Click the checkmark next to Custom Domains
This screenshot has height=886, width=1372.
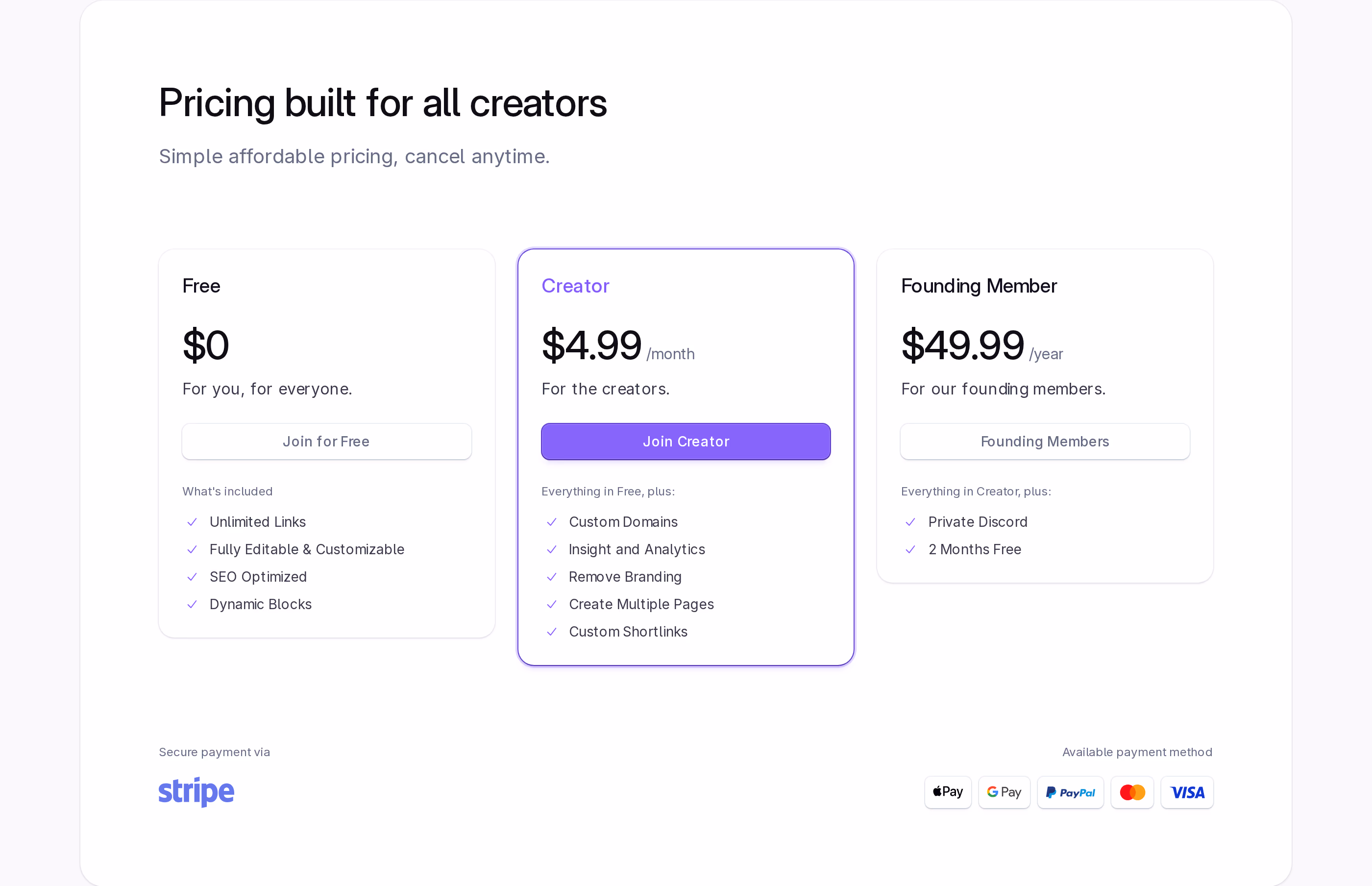[551, 522]
